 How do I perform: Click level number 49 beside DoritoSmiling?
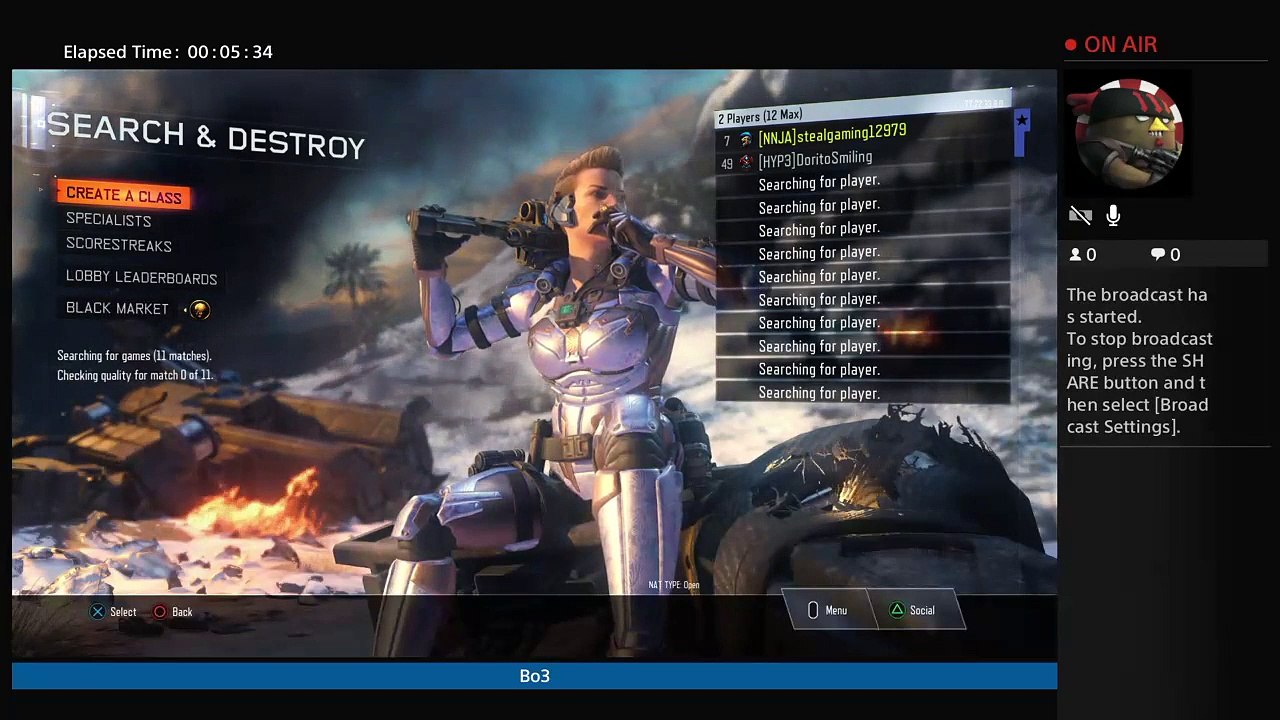tap(727, 164)
